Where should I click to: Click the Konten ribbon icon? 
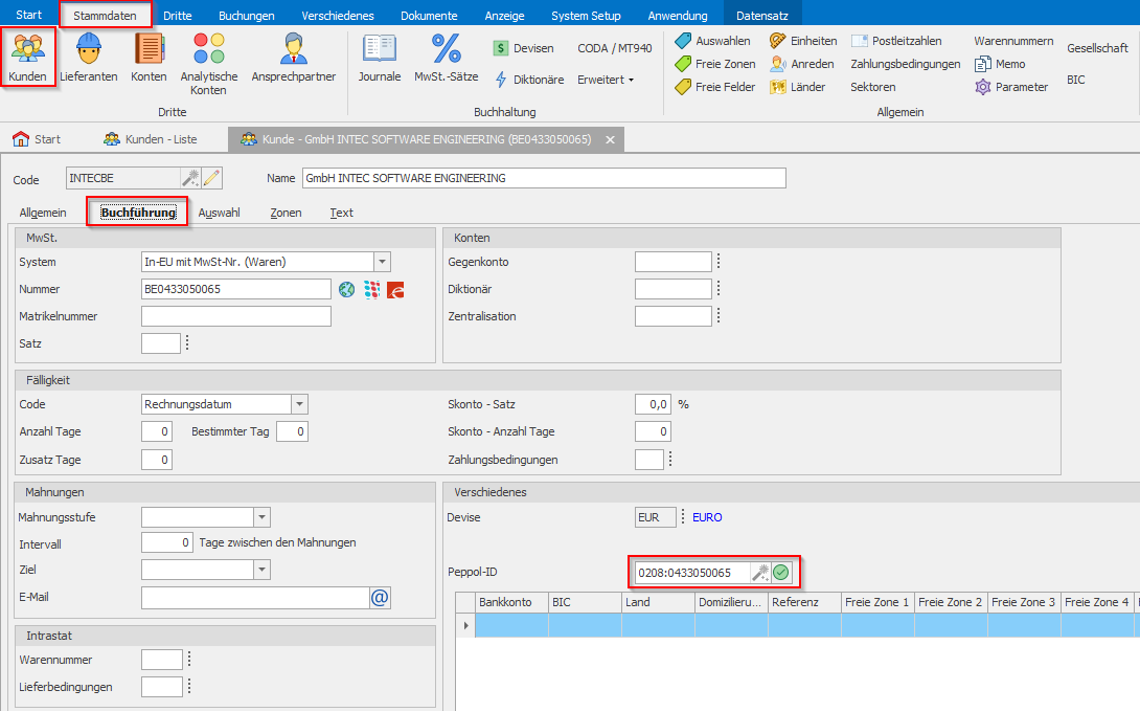pos(149,56)
